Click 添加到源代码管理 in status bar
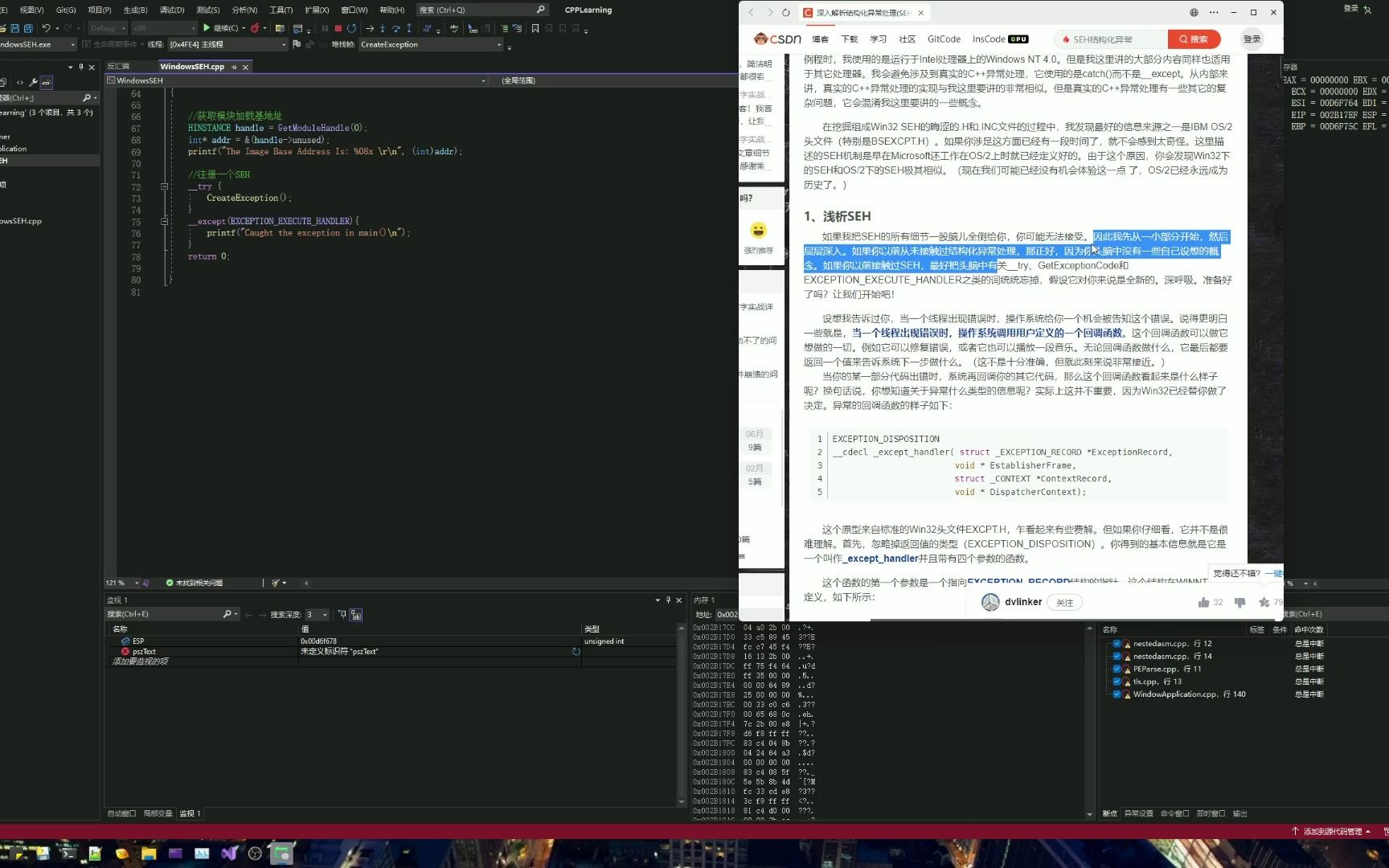The height and width of the screenshot is (868, 1389). point(1330,831)
